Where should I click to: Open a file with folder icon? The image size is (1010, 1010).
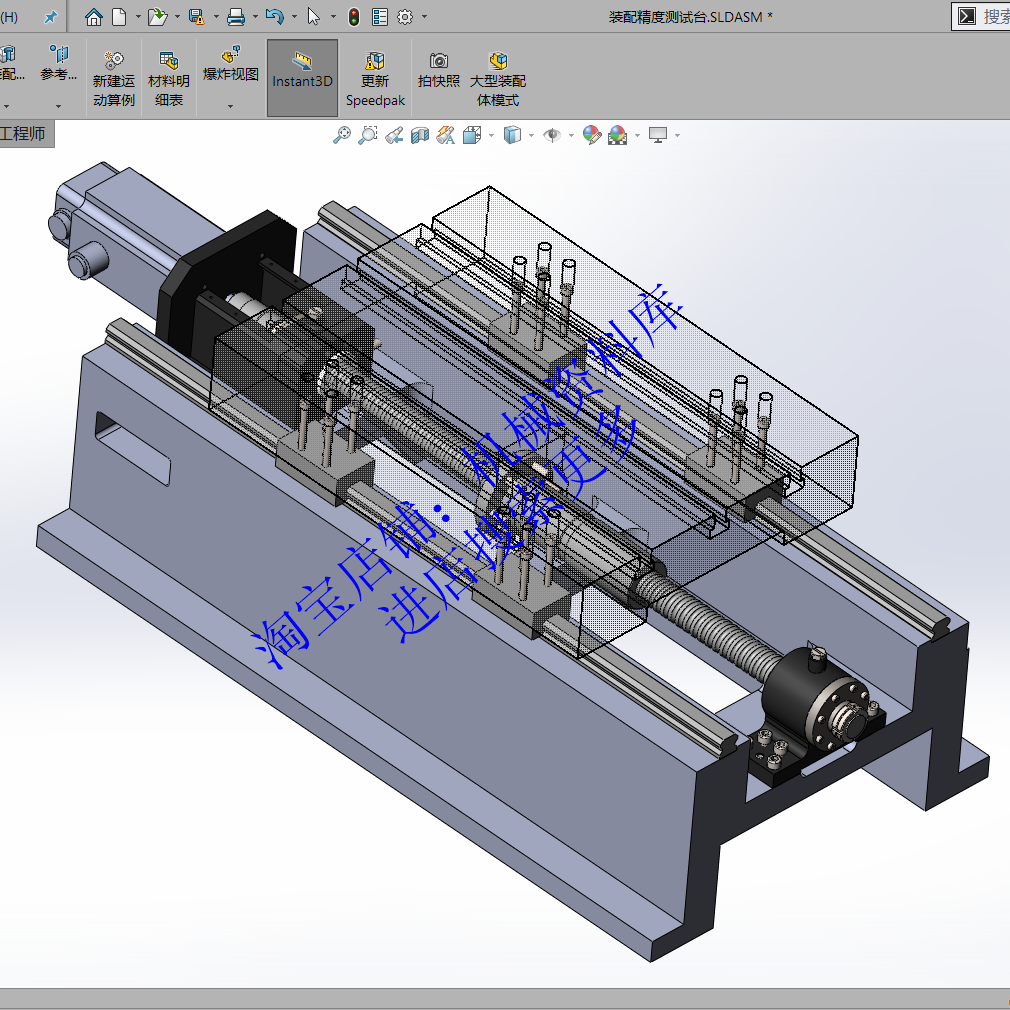[157, 17]
